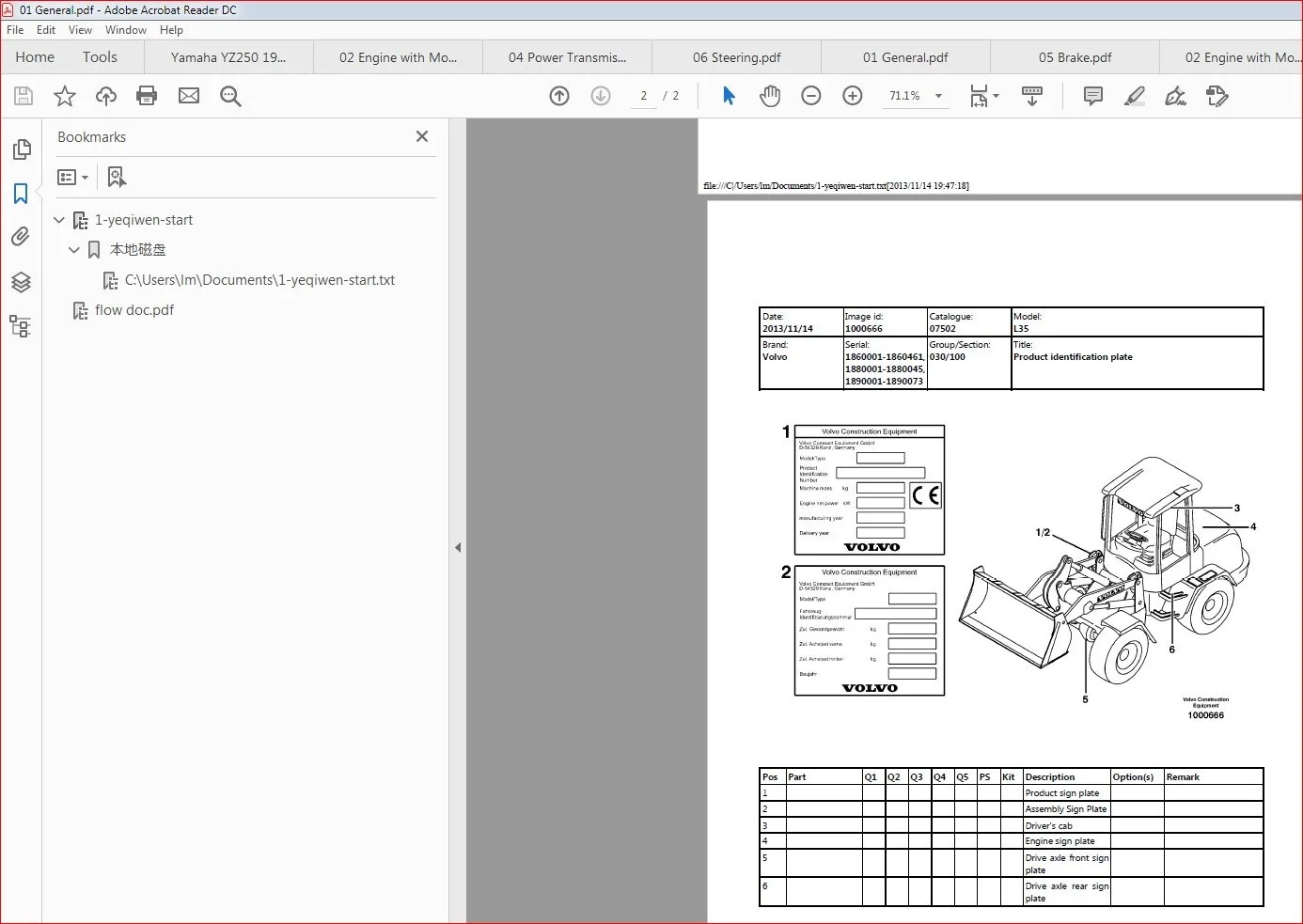Click 'Assembly Sign Plate' description cell
1303x924 pixels.
point(1065,809)
